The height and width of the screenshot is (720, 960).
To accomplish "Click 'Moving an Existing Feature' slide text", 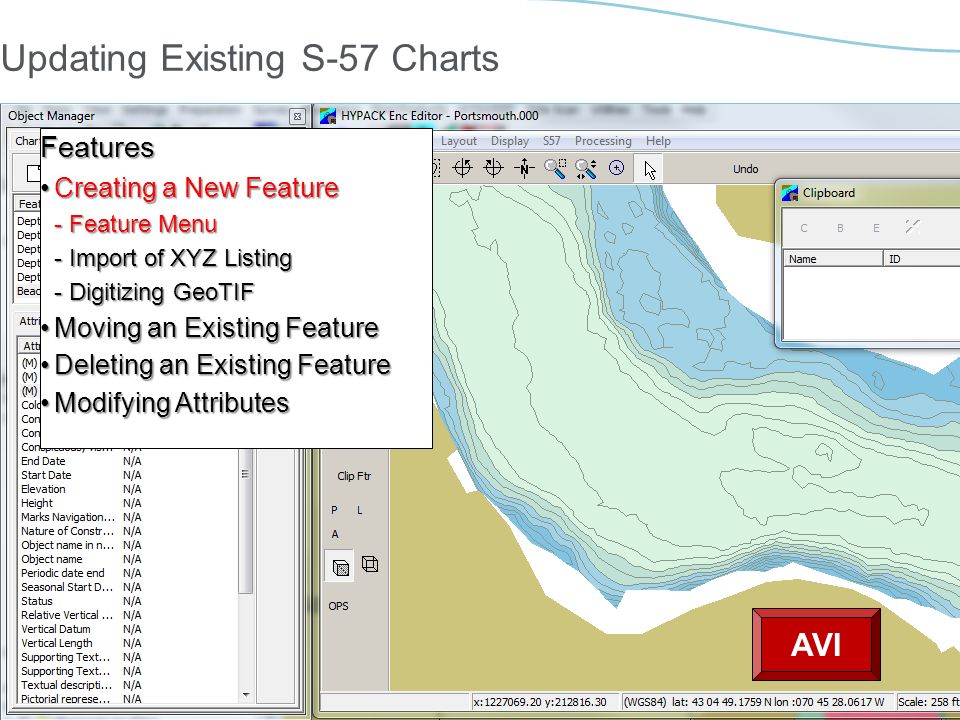I will point(217,328).
